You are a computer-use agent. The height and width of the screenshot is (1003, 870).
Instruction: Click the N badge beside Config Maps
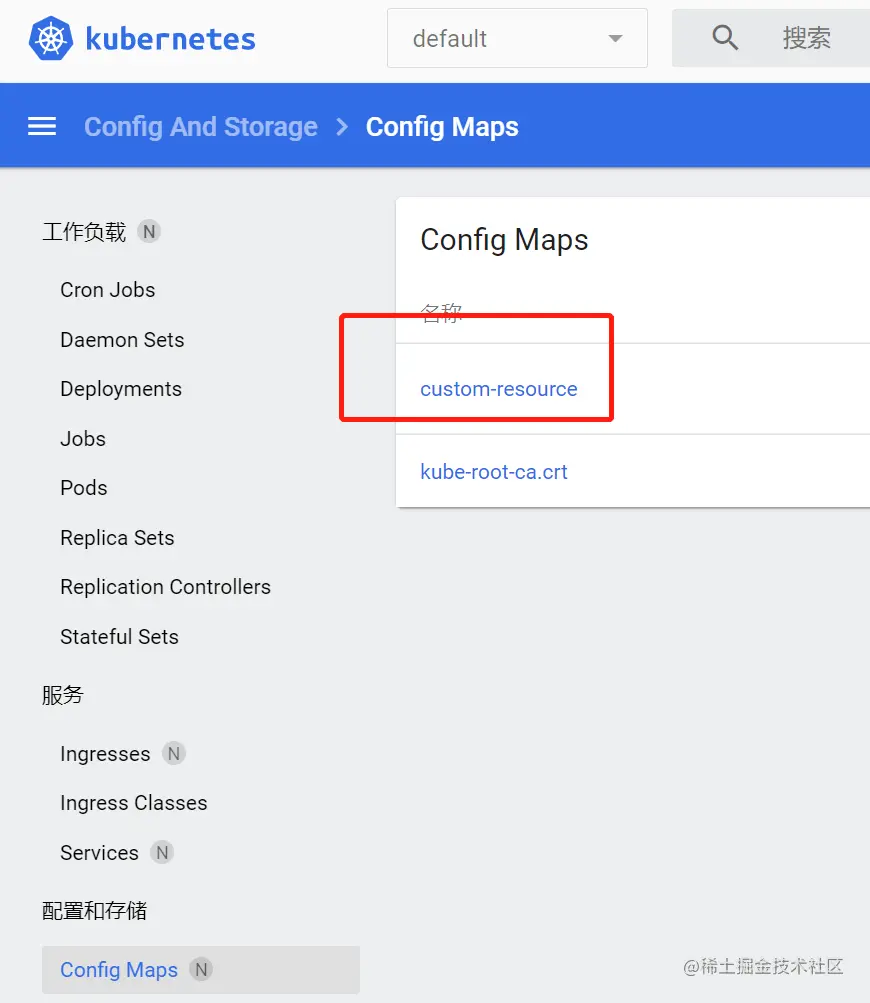(x=201, y=970)
